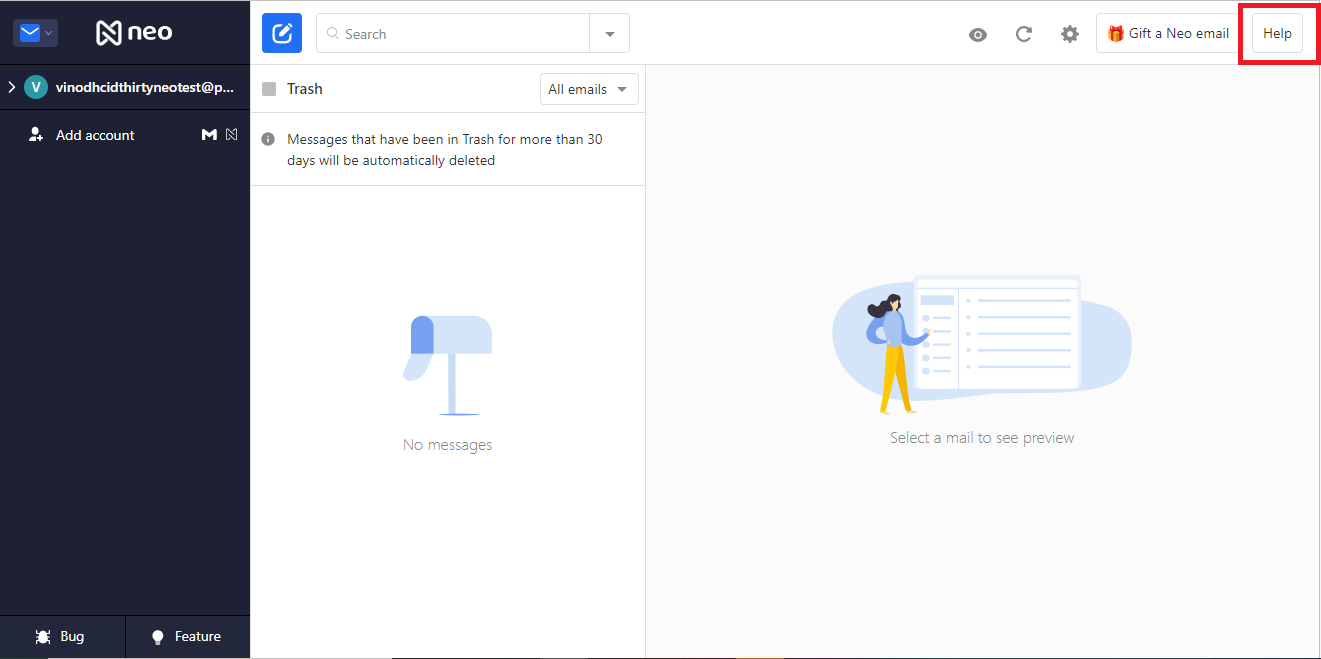Click the add-person icon beside Add account

pos(36,134)
